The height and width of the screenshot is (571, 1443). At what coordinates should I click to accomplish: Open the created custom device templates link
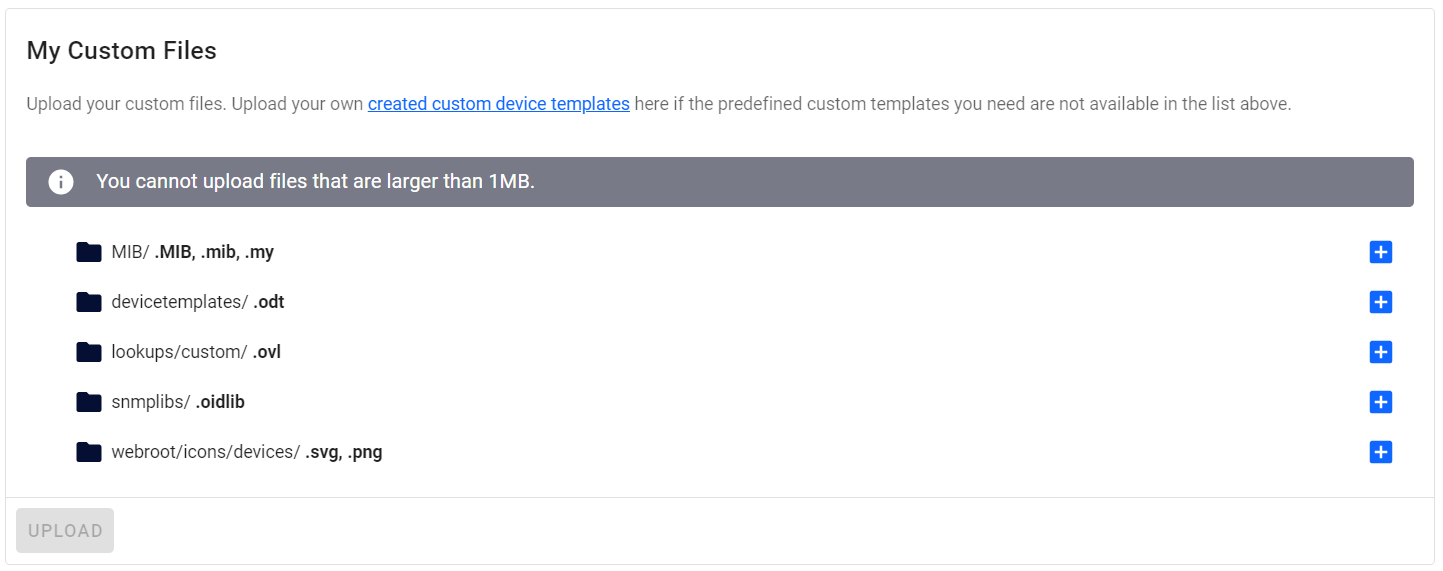498,104
